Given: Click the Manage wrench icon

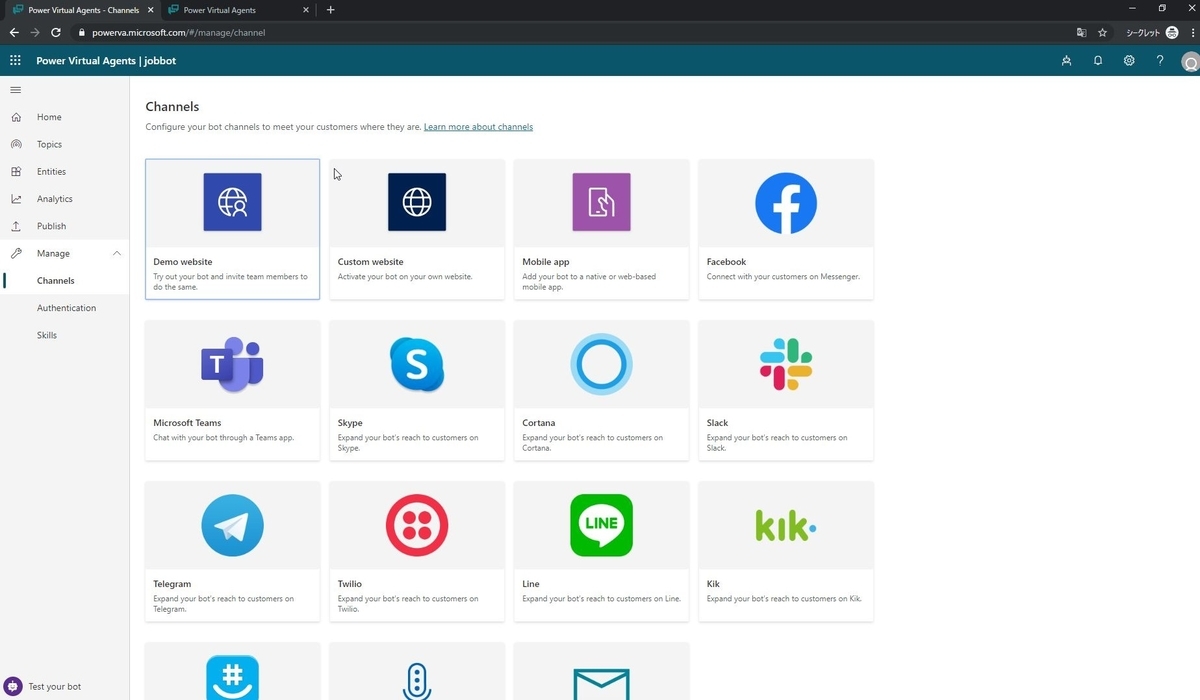Looking at the screenshot, I should [x=16, y=253].
